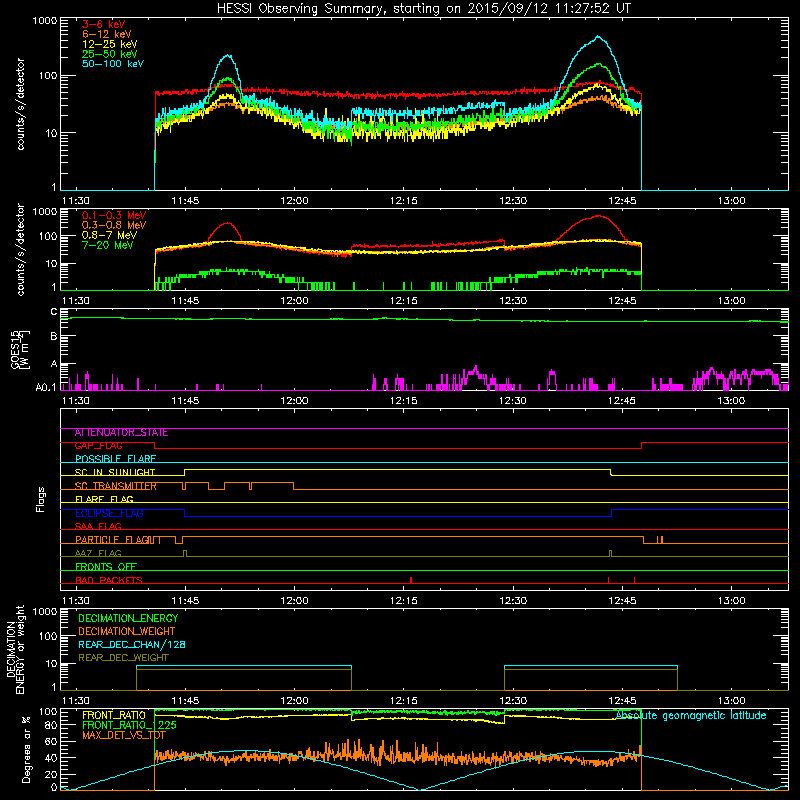The height and width of the screenshot is (800, 800).
Task: Click the MAX_DET_VS_TOT legend entry
Action: tap(124, 735)
